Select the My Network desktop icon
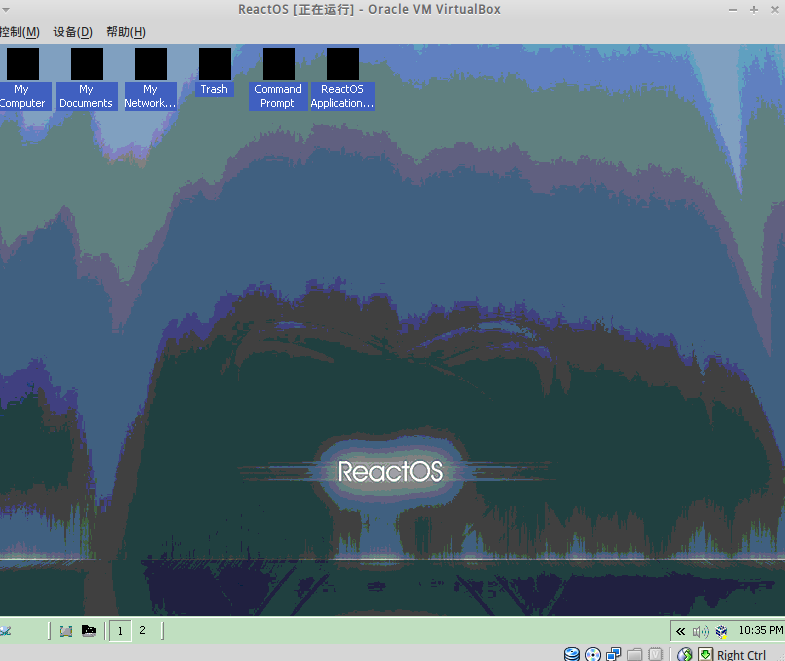 point(151,79)
